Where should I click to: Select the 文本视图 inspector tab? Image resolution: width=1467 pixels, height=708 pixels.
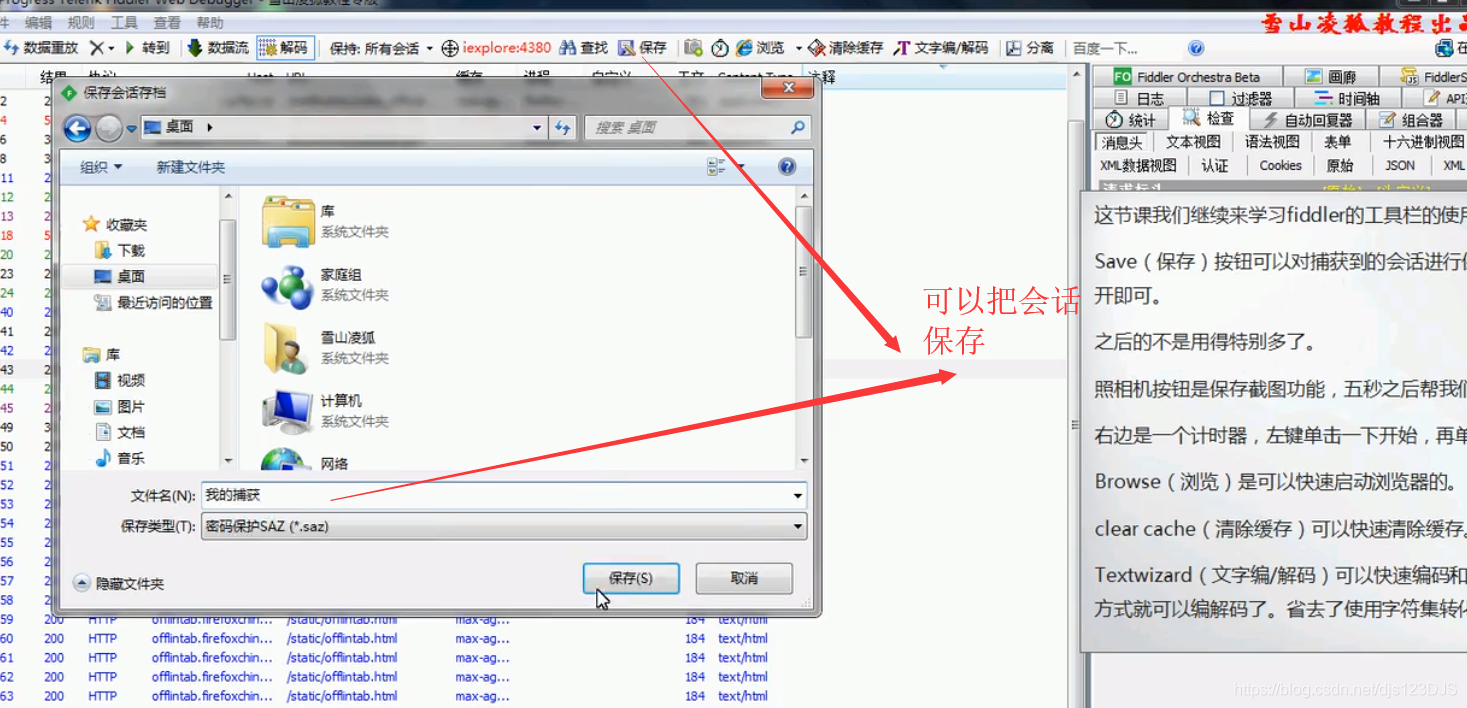click(1193, 142)
